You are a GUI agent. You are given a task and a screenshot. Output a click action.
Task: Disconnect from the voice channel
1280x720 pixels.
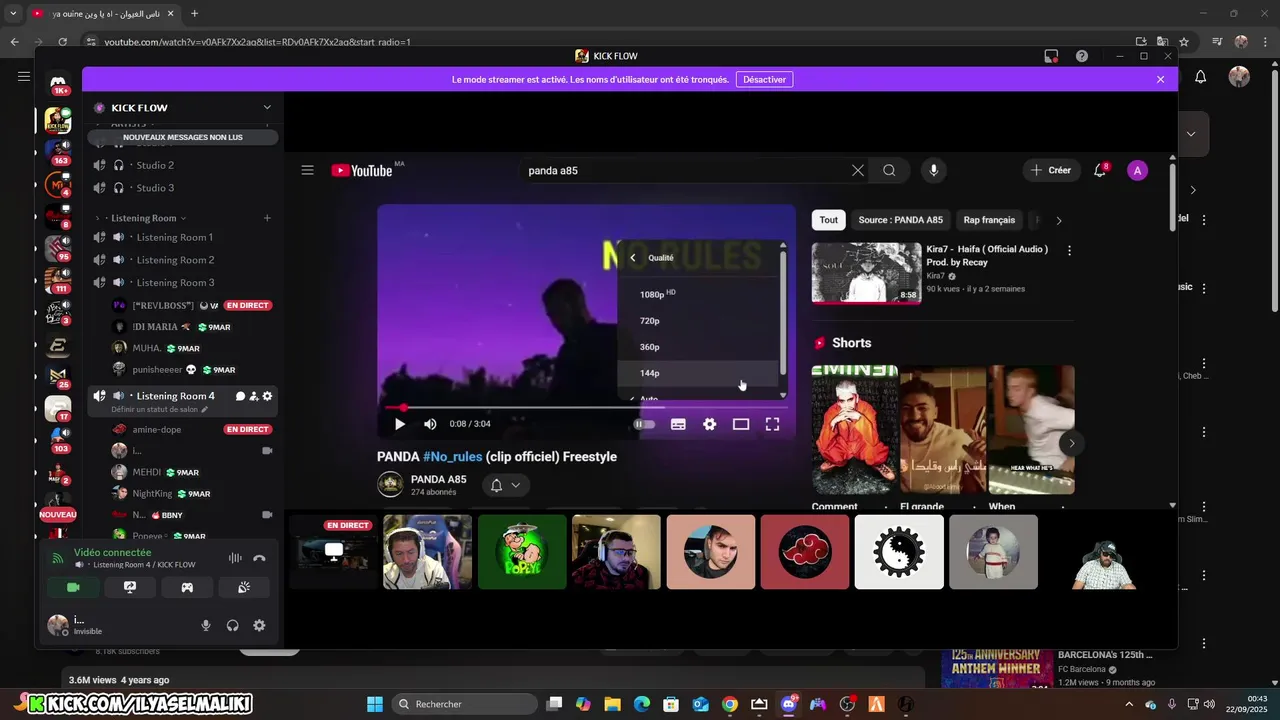coord(259,558)
